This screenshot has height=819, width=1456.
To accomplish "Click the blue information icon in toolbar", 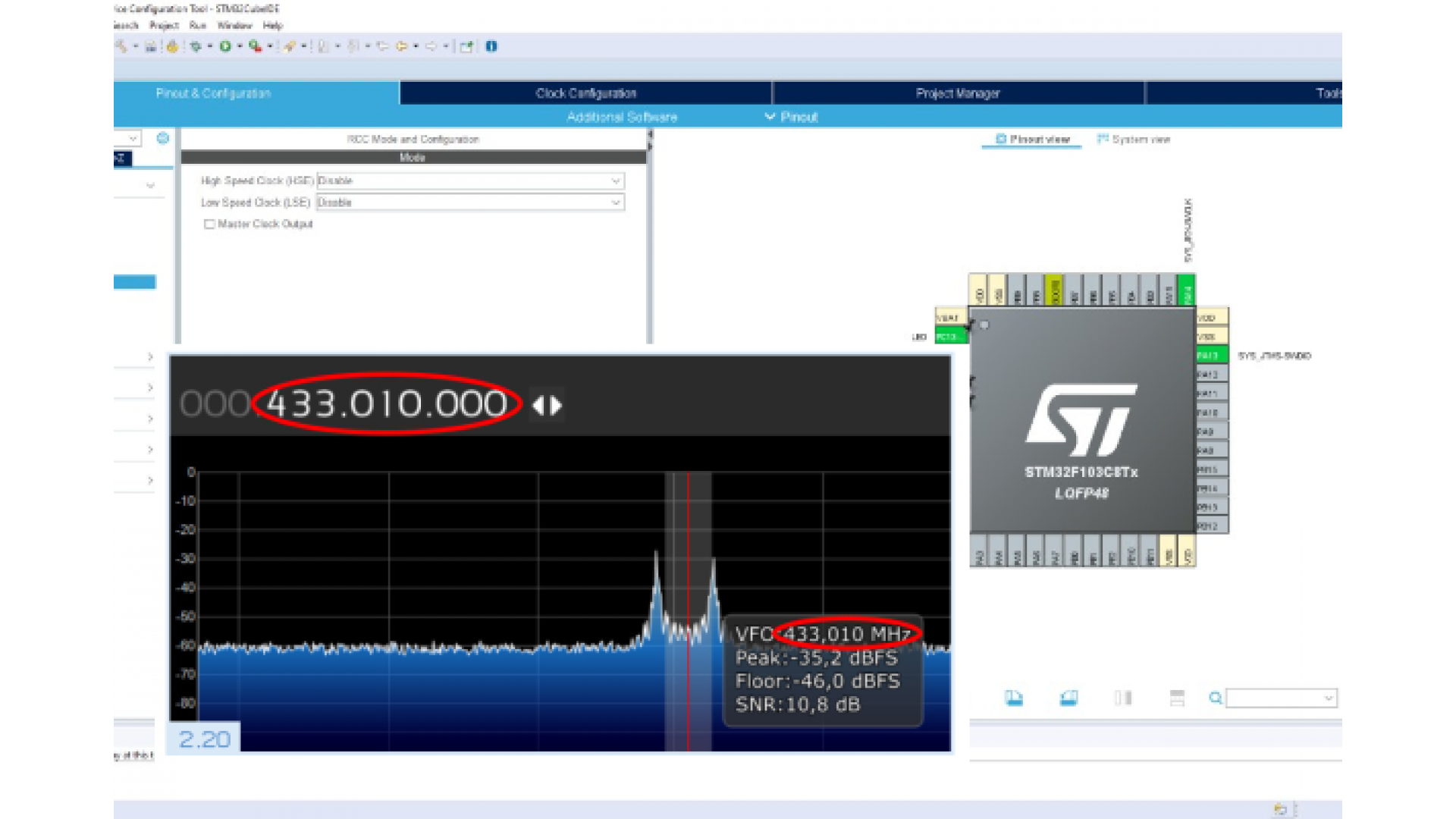I will 491,46.
